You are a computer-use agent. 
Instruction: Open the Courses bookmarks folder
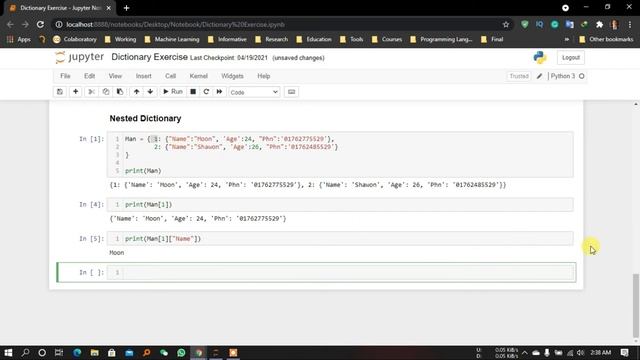click(x=387, y=39)
